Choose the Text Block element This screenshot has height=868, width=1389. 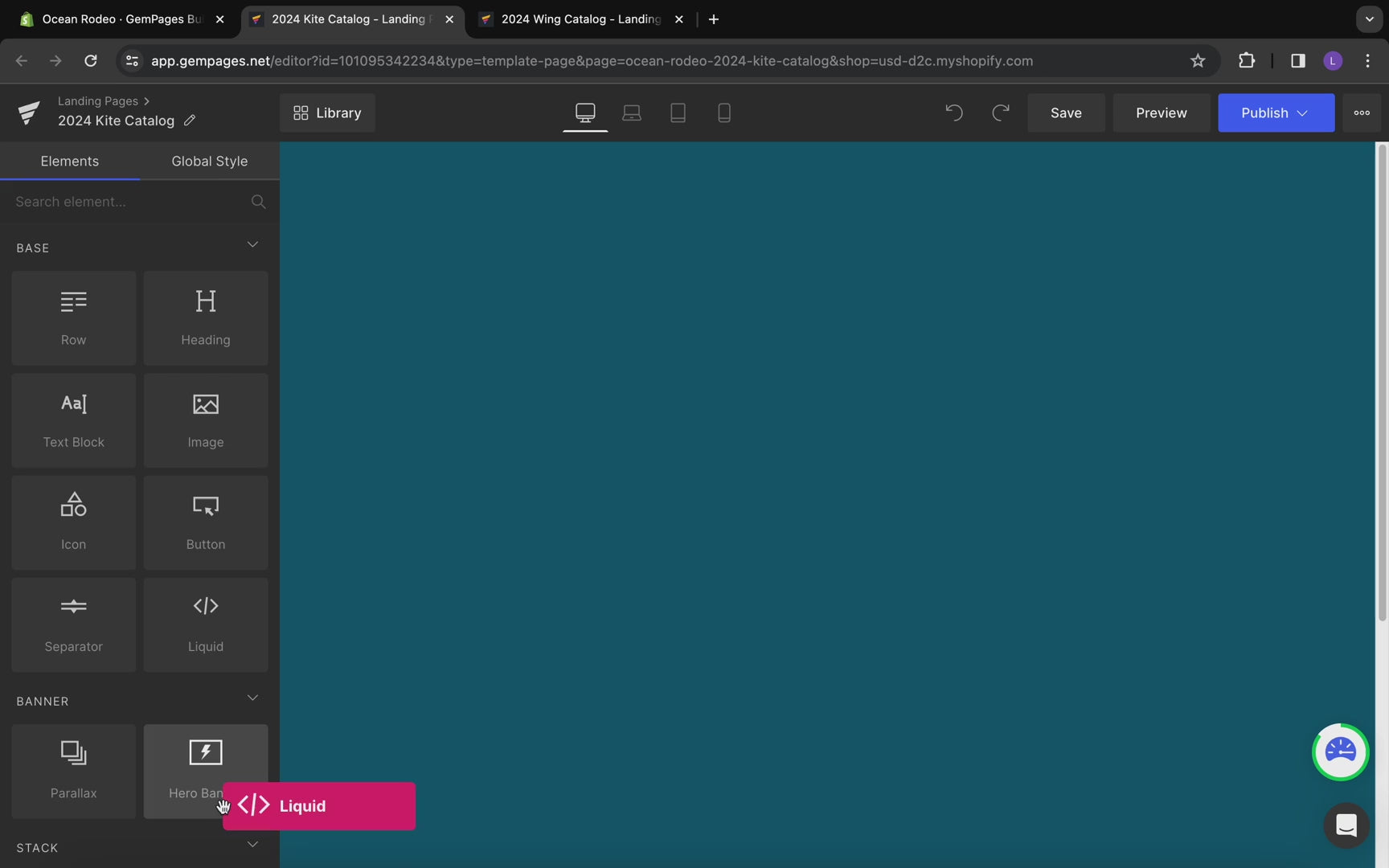point(73,420)
